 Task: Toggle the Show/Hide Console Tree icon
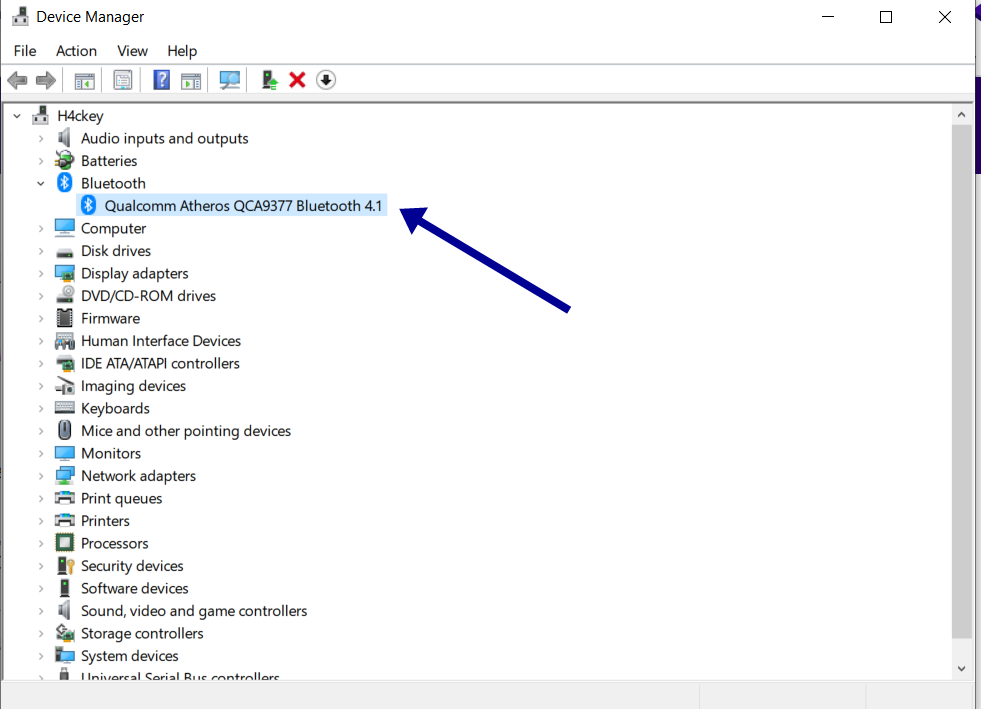click(x=84, y=80)
